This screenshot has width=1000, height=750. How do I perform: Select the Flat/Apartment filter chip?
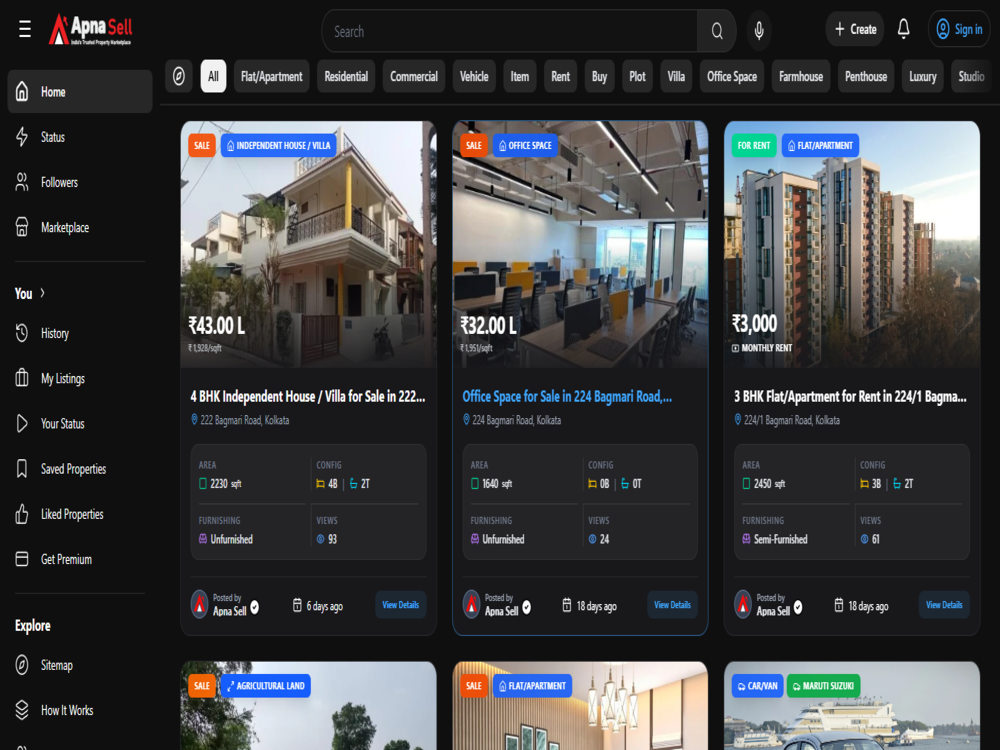(272, 77)
